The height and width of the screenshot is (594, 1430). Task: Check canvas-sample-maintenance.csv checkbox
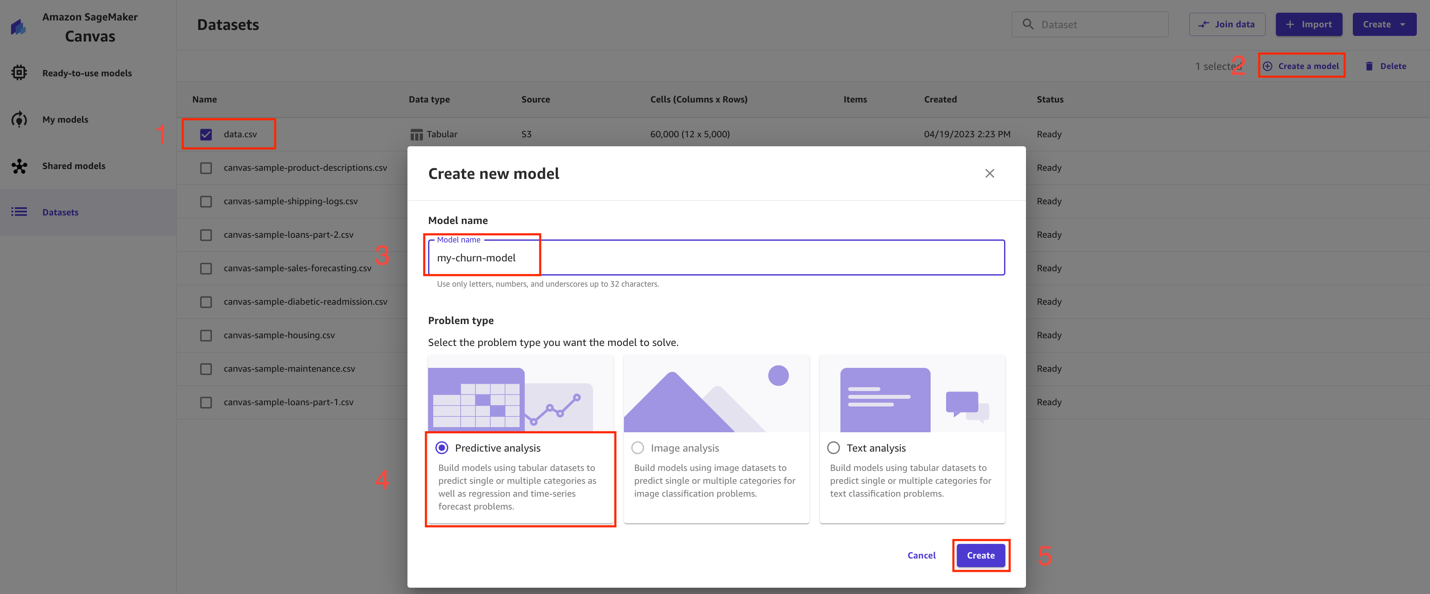coord(206,369)
